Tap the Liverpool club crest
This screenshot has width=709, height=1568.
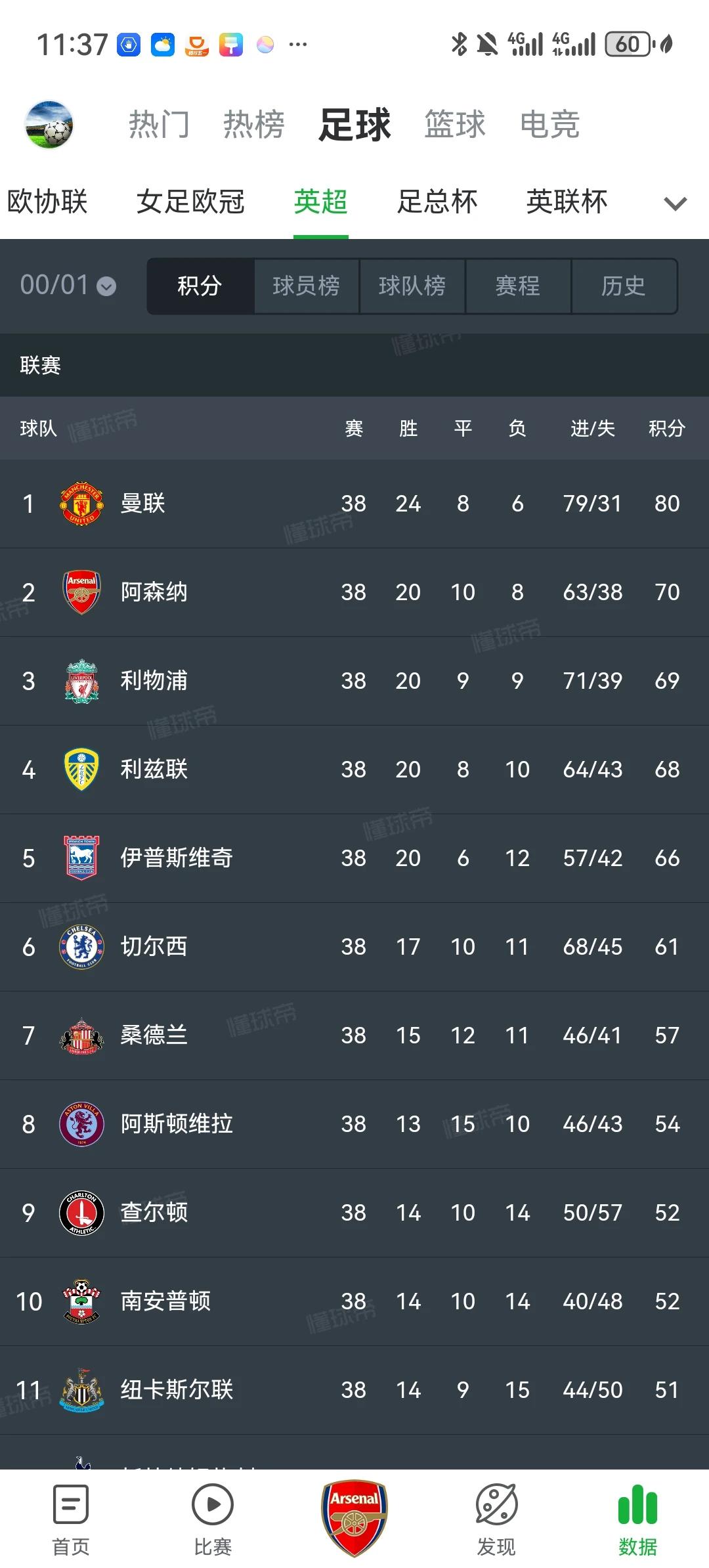tap(81, 681)
